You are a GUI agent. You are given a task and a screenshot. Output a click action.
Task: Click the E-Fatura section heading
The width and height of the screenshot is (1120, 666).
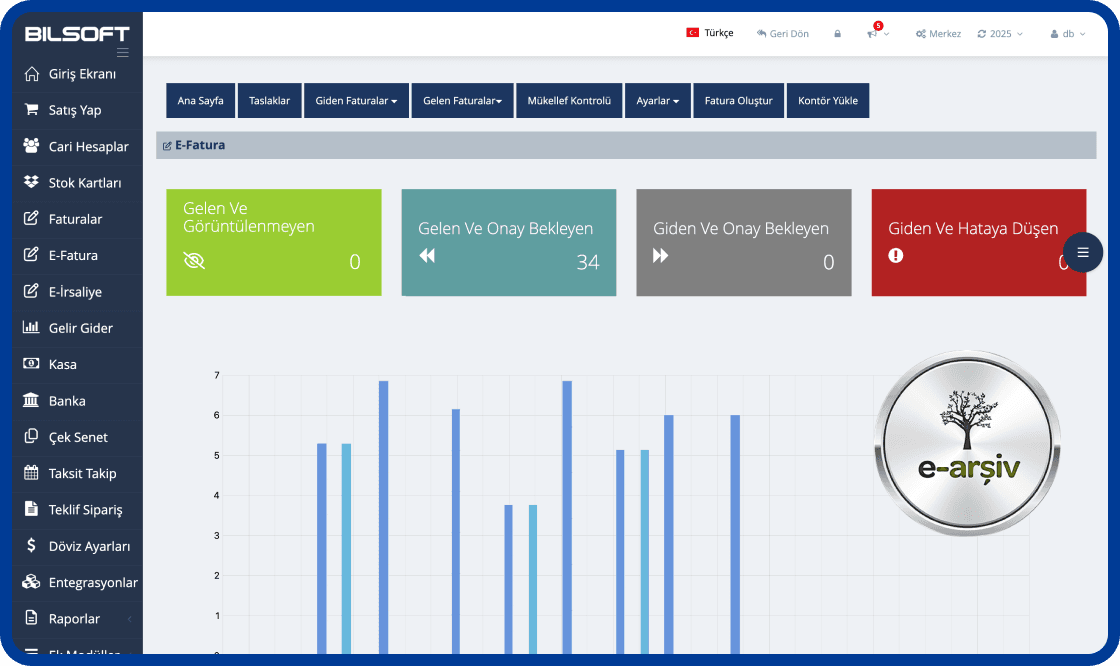[x=200, y=145]
